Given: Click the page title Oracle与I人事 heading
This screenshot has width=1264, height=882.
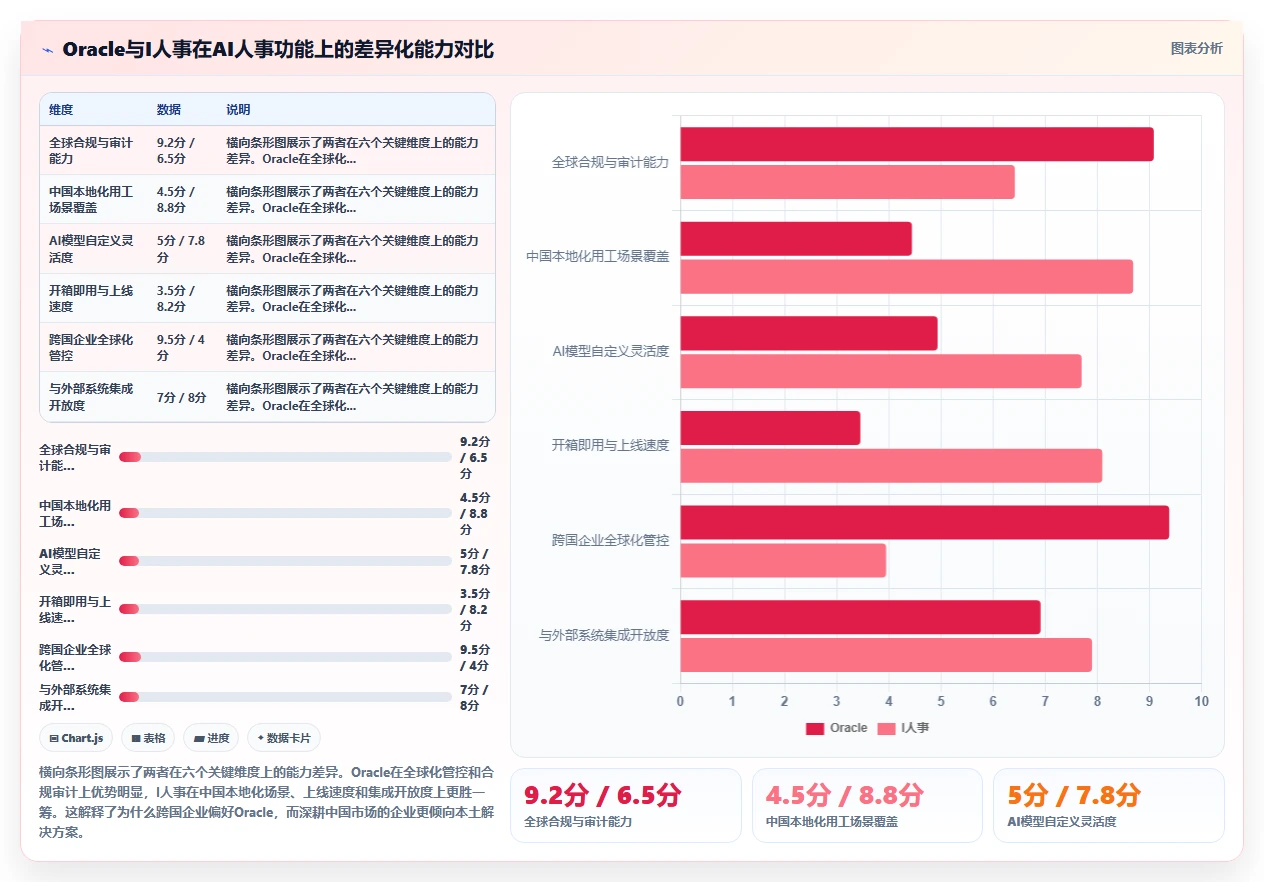Looking at the screenshot, I should tap(278, 49).
